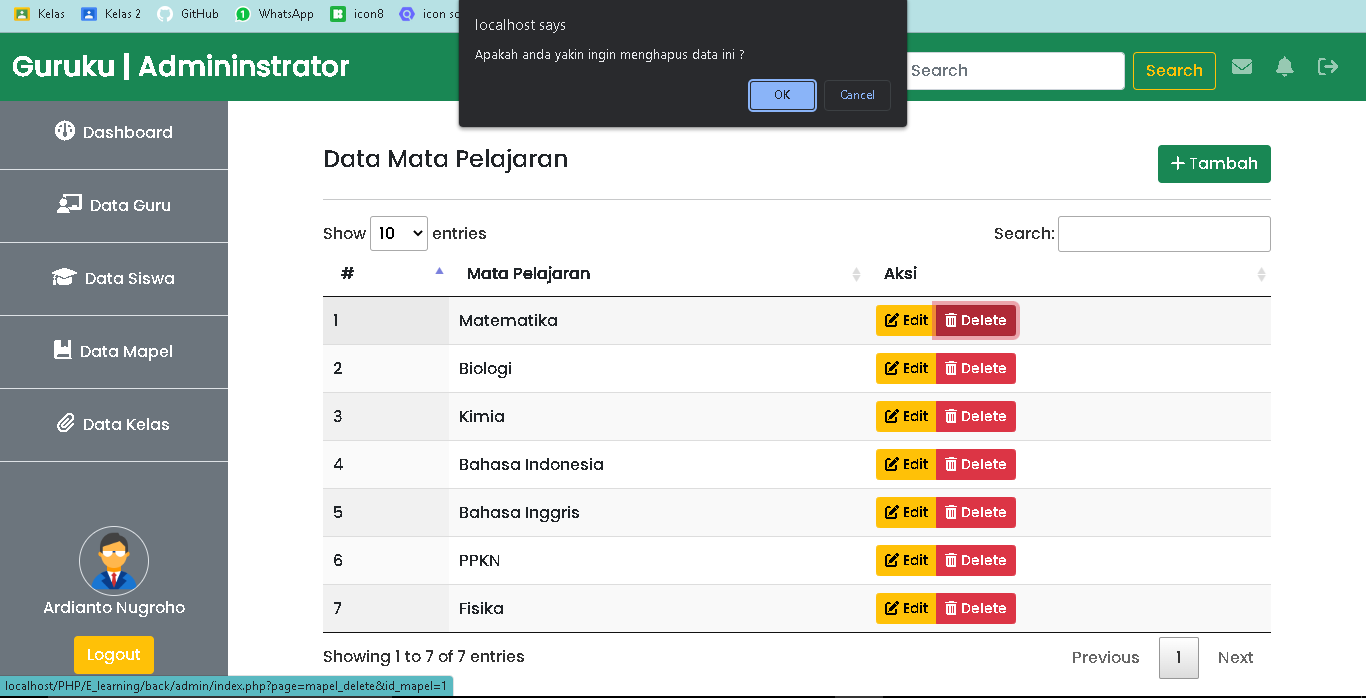Click the trash icon on Biologi Delete

[952, 368]
